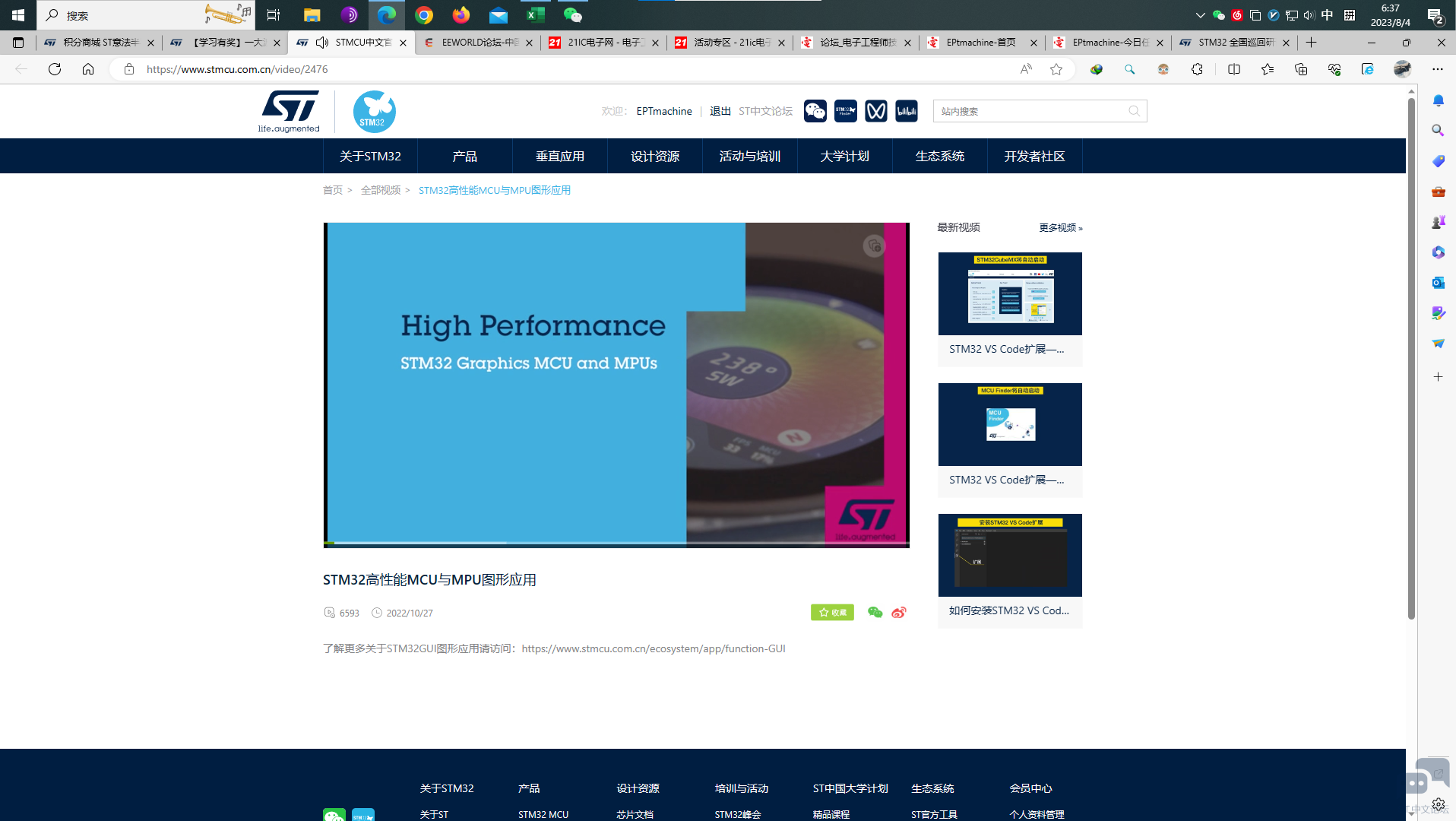Seek along the video progress bar
The image size is (1456, 821).
(x=616, y=543)
